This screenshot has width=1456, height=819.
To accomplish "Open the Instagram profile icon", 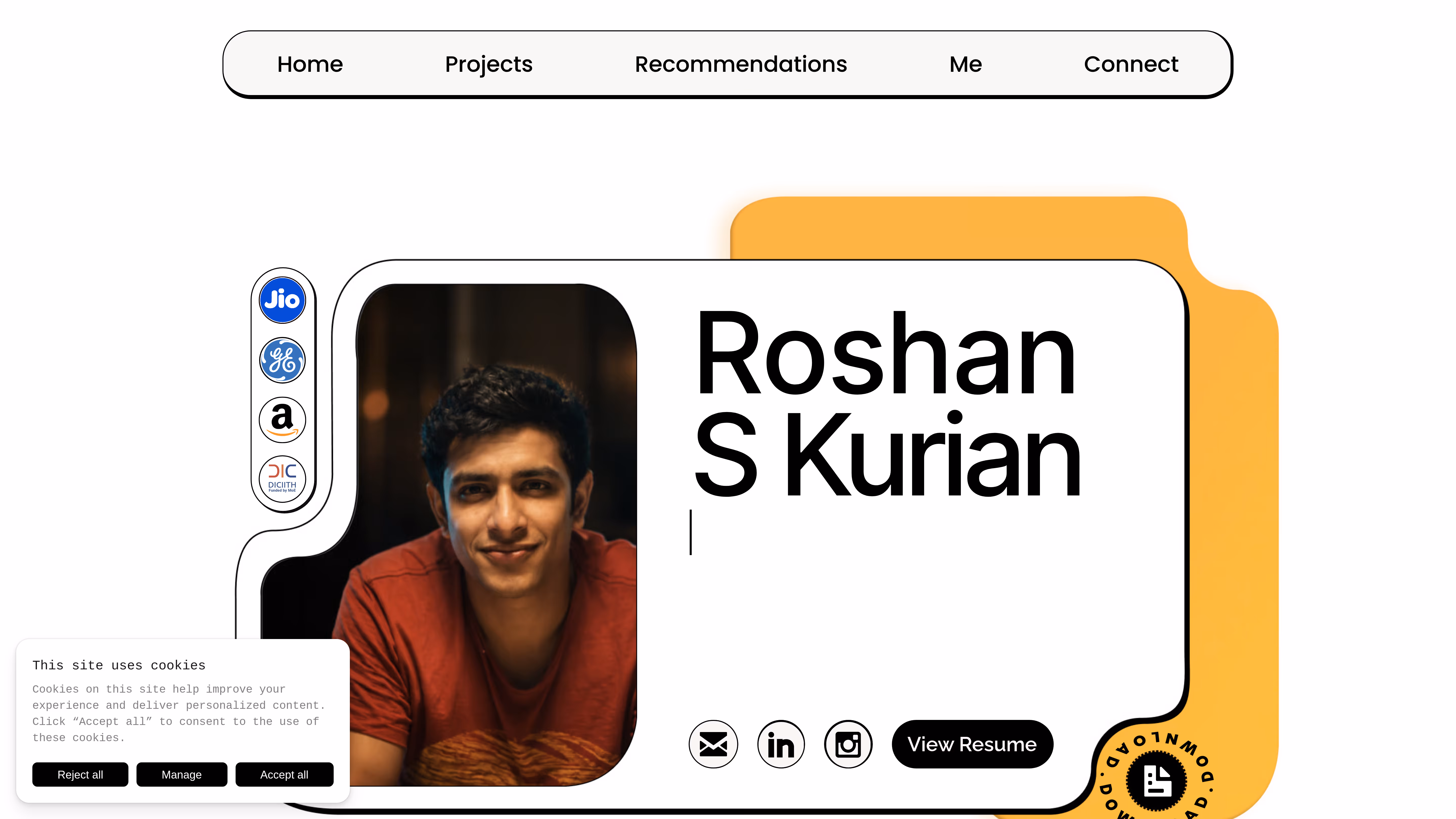I will [848, 744].
